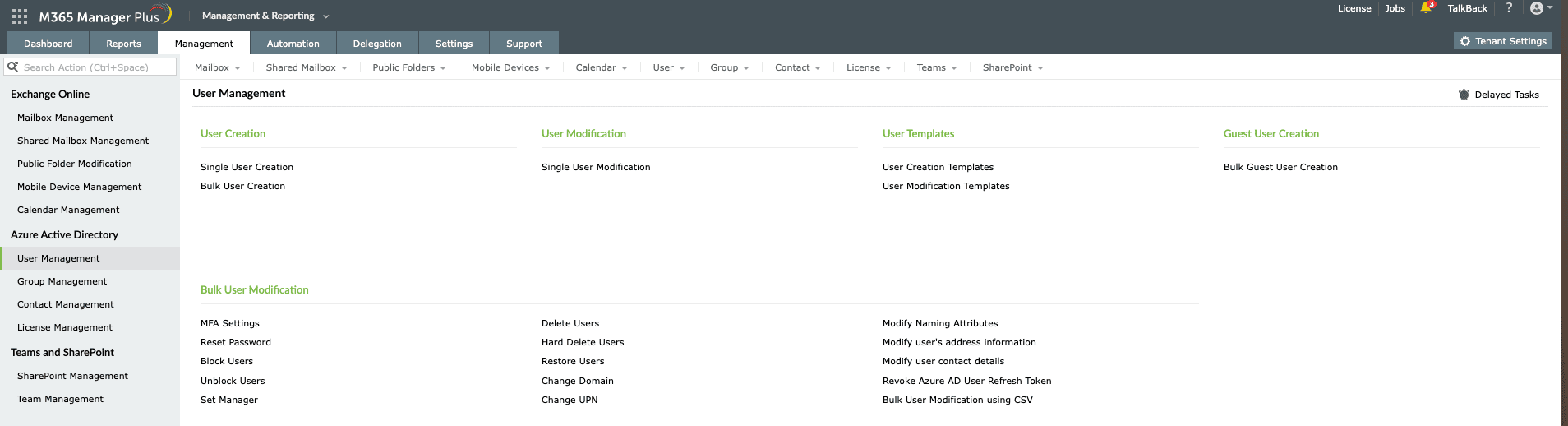1568x426 pixels.
Task: Switch to the Delegation tab
Action: click(377, 44)
